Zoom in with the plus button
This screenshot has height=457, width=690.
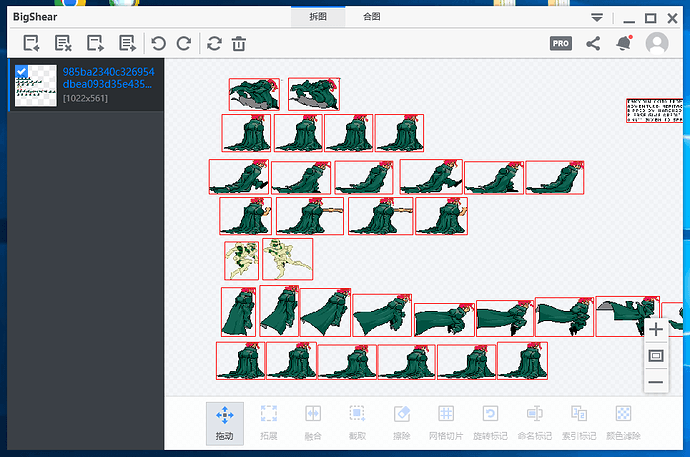click(656, 329)
